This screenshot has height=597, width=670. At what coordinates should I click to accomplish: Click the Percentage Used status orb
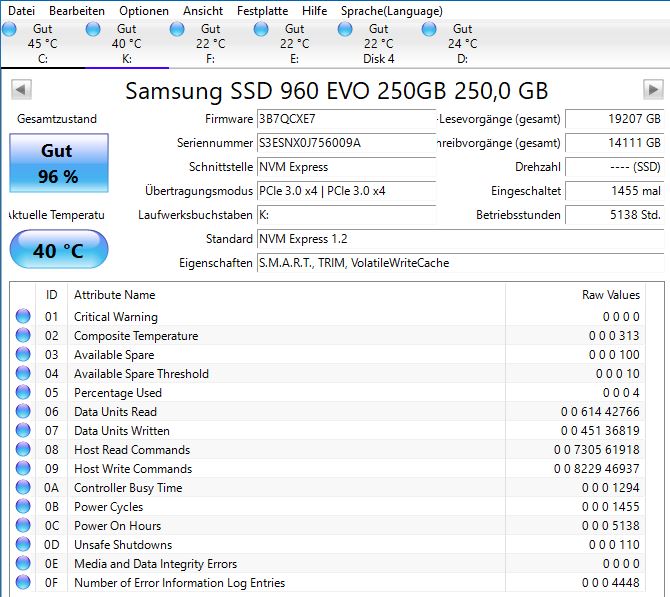point(23,392)
